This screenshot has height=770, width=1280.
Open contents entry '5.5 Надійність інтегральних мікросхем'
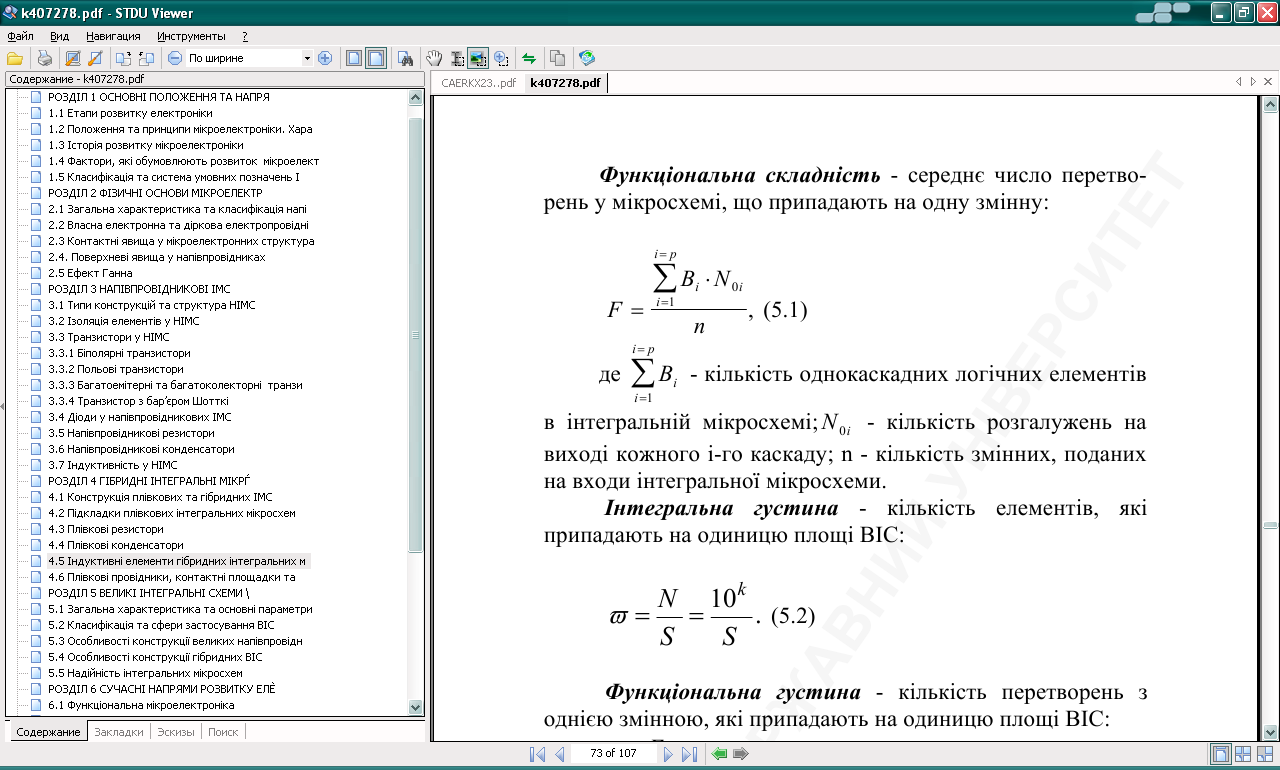click(x=145, y=673)
